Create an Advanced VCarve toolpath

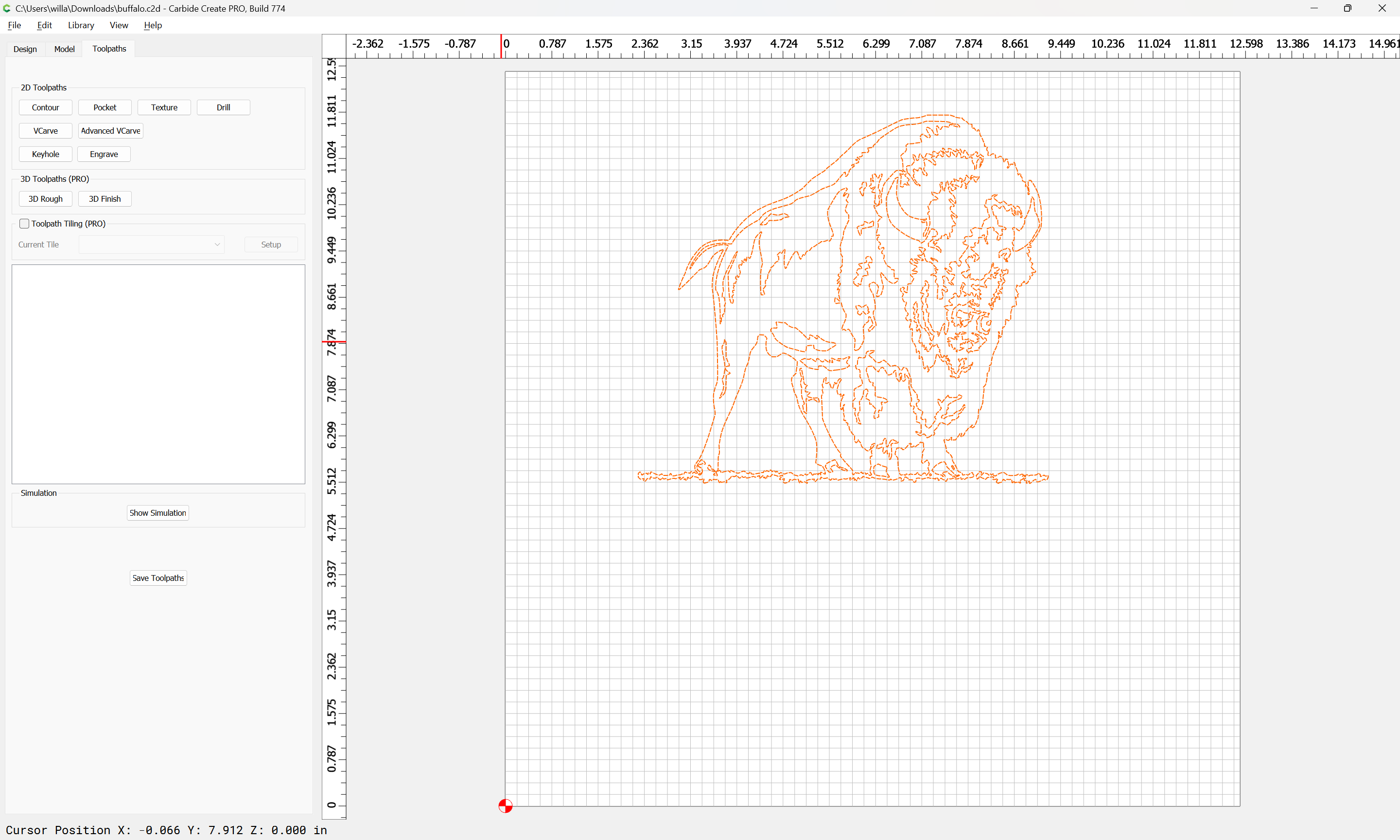click(x=110, y=131)
